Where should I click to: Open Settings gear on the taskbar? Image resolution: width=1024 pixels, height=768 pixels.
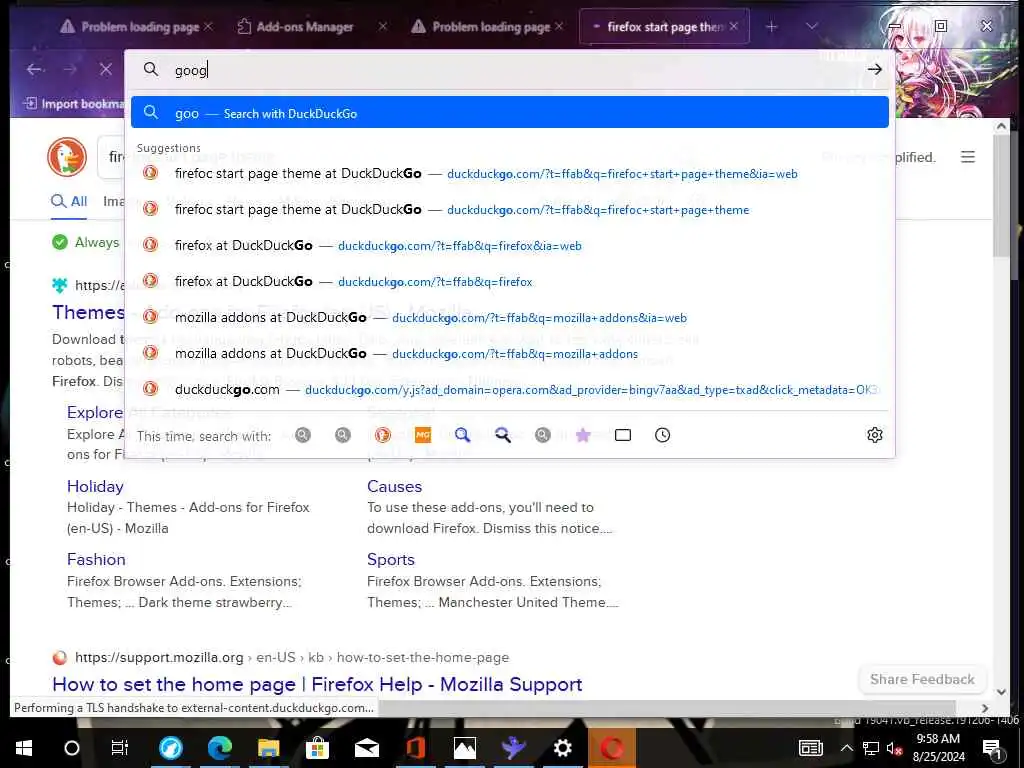point(562,748)
